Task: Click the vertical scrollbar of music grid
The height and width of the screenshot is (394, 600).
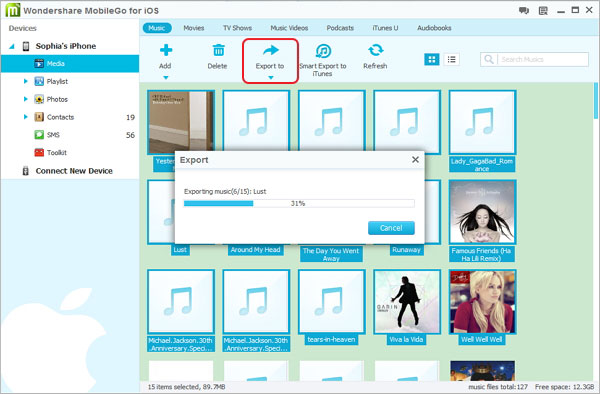Action: (x=596, y=101)
